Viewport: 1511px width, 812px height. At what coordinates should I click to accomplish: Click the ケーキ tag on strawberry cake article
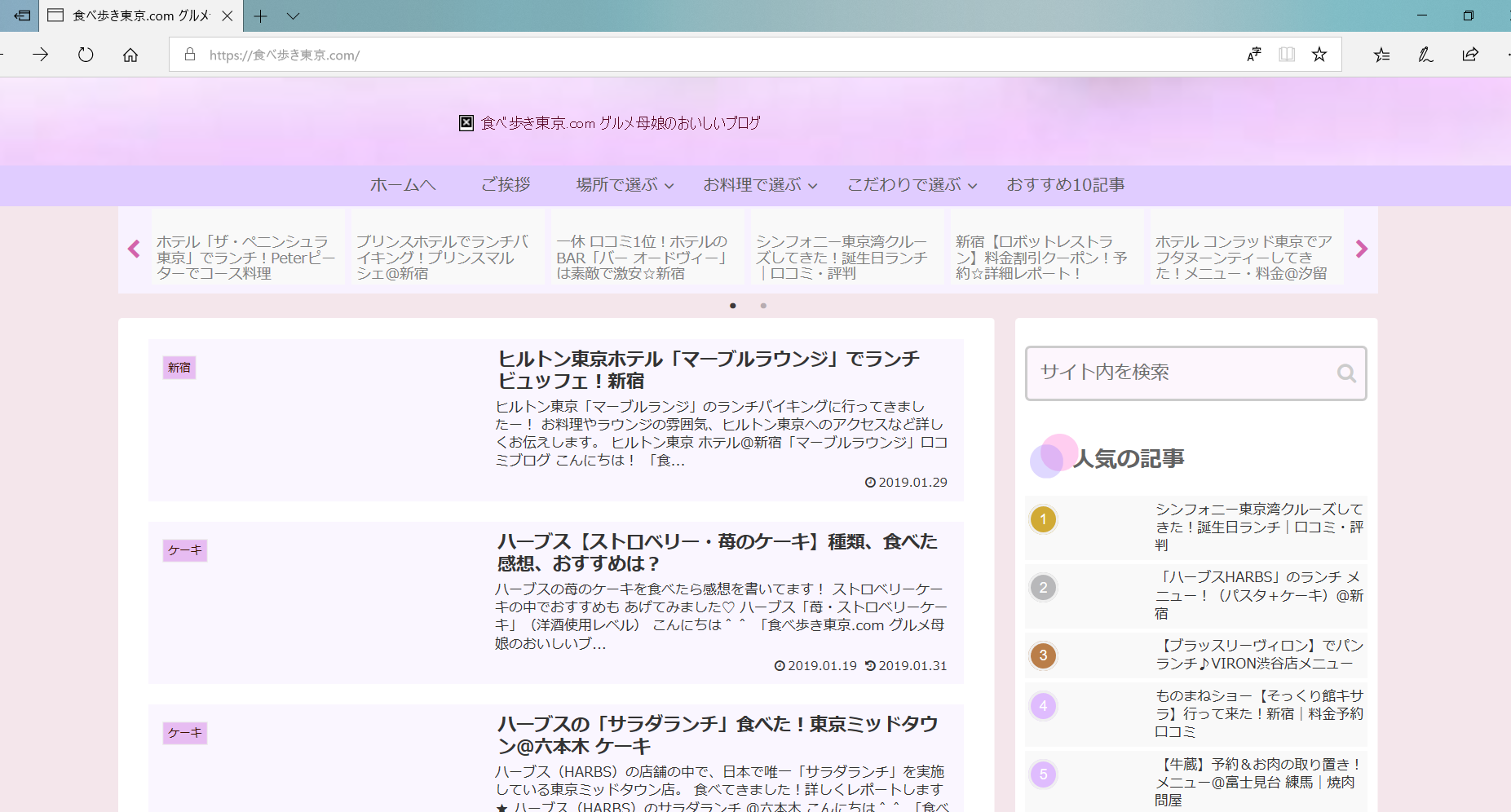click(x=185, y=550)
